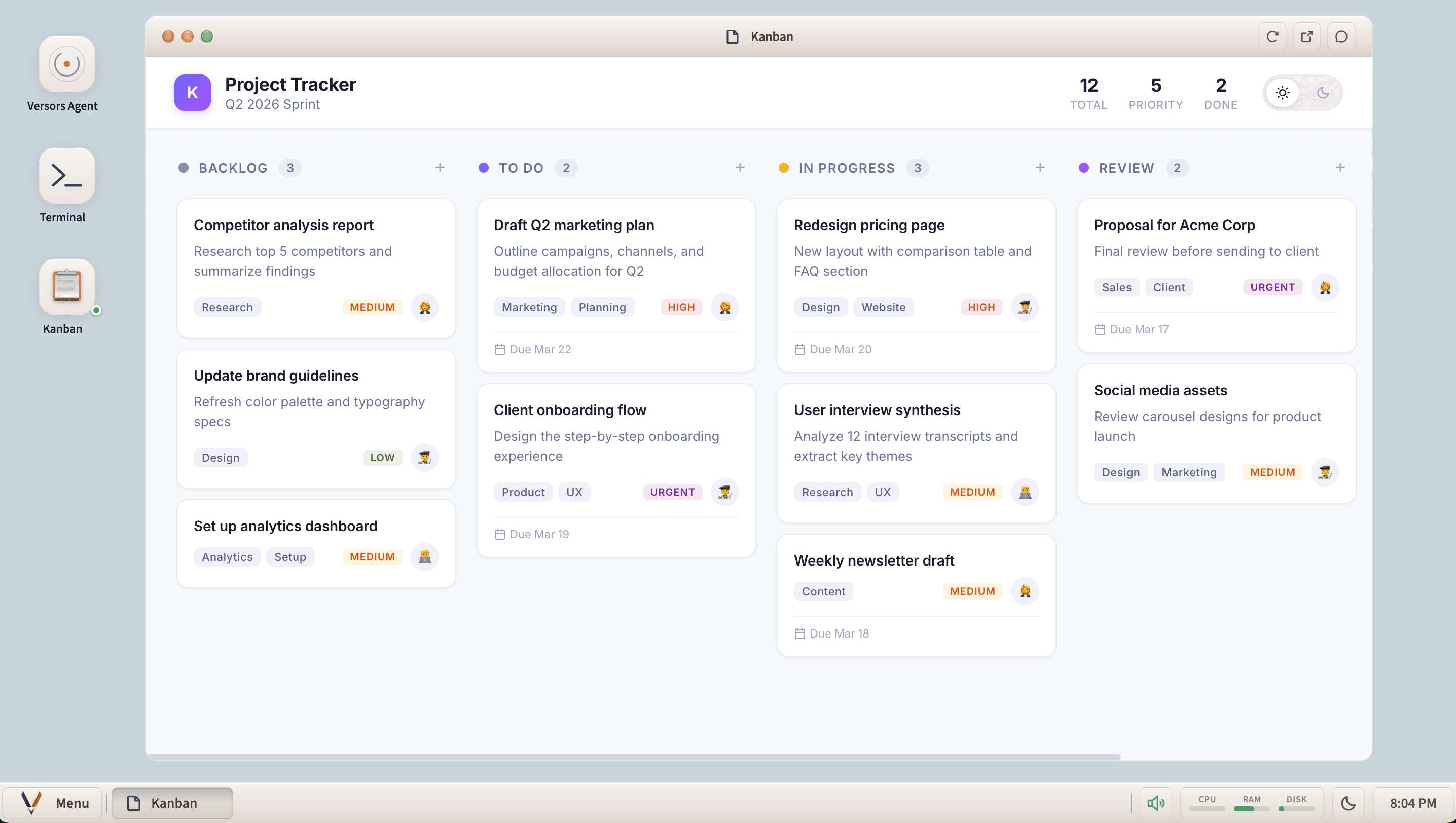Click the calendar icon on Due Mar 22
The image size is (1456, 823).
[x=500, y=349]
